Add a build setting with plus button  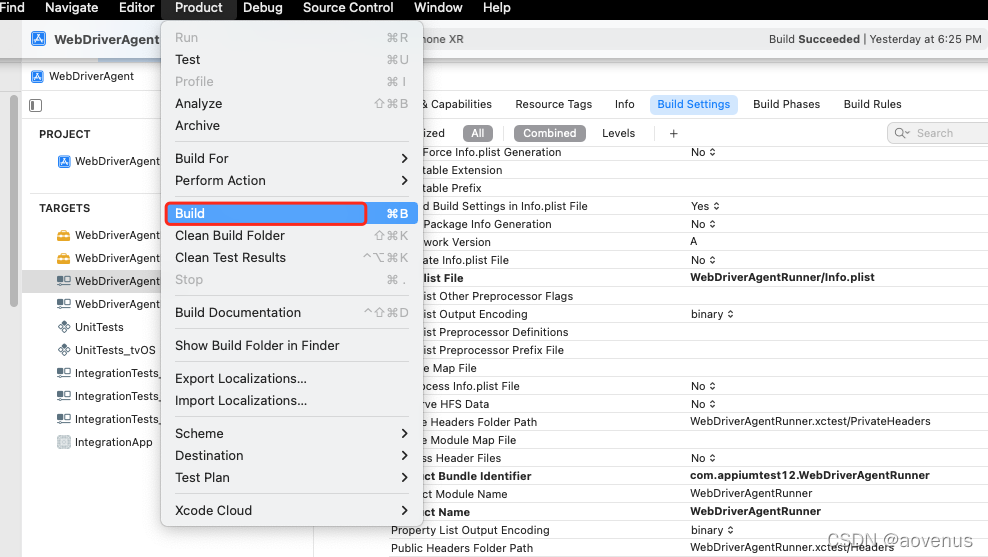674,134
